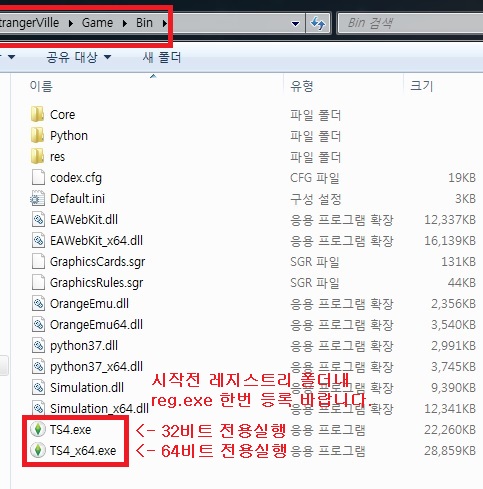Click the Python folder icon
The image size is (483, 489).
pos(37,135)
